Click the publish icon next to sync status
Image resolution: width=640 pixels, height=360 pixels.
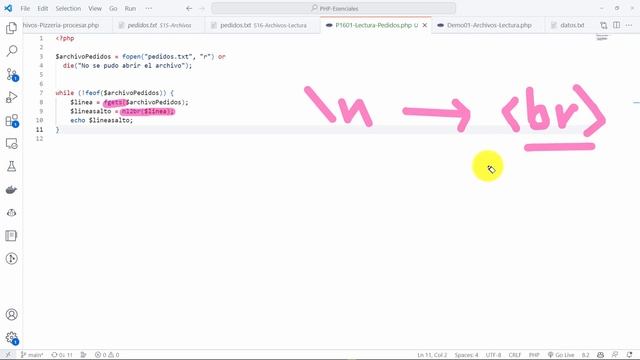pos(84,355)
